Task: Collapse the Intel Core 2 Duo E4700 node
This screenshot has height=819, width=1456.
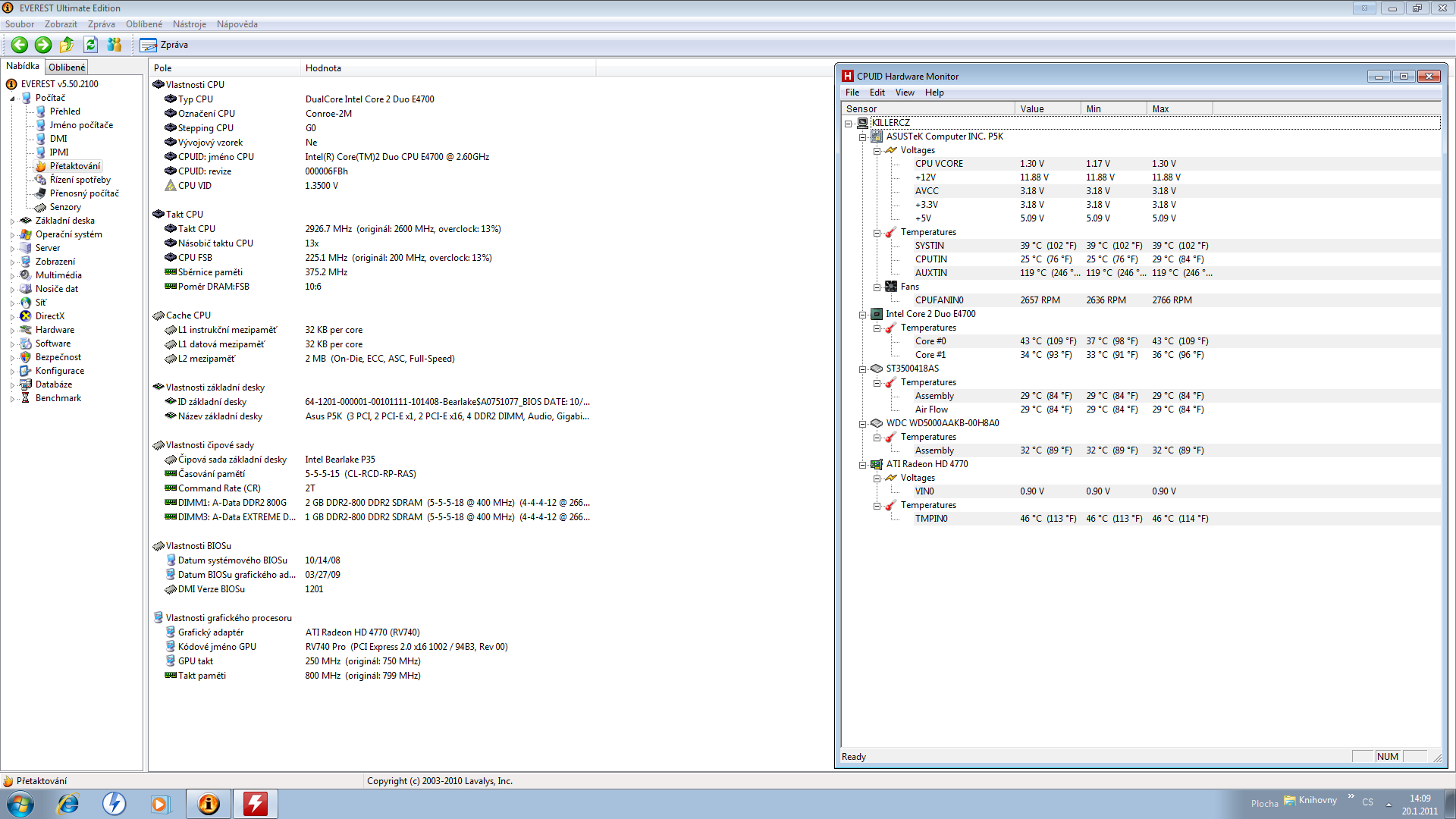Action: tap(862, 315)
